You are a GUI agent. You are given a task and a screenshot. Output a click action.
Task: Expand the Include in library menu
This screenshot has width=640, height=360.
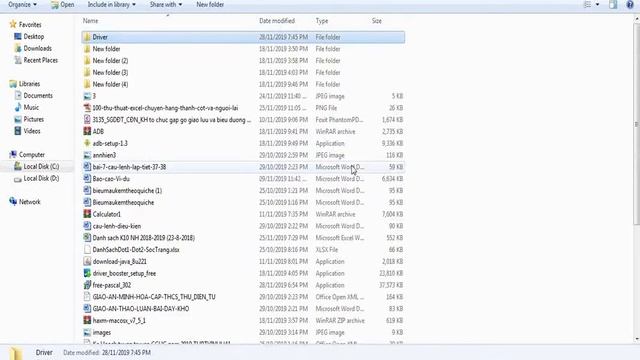tap(111, 4)
